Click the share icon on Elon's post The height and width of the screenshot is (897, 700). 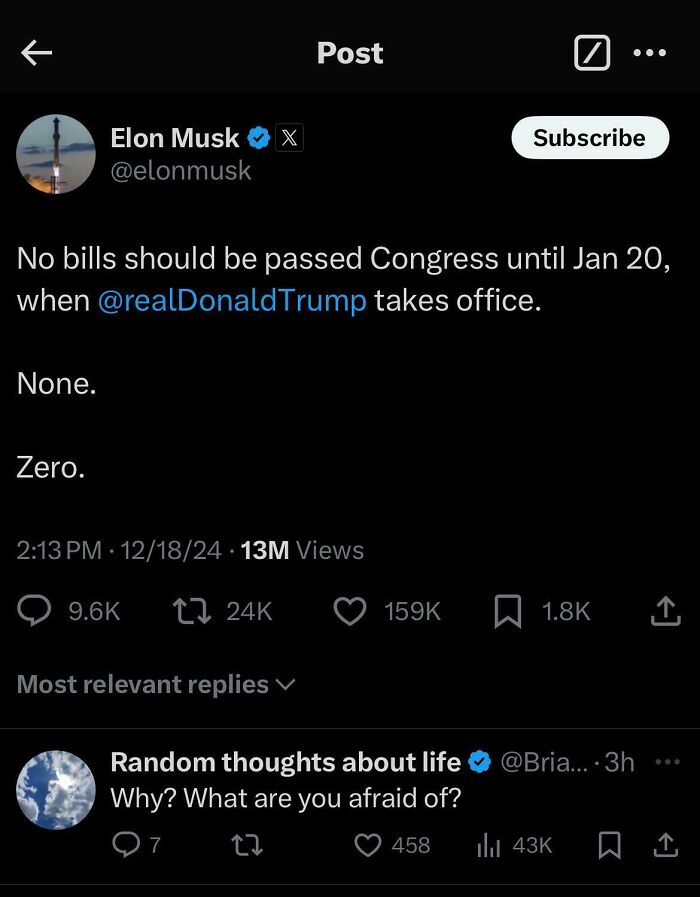(668, 611)
